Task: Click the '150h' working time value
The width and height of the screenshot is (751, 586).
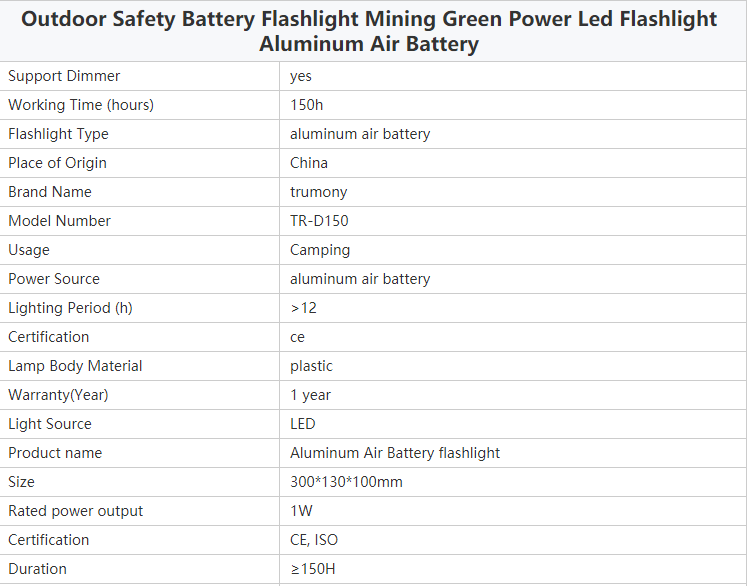Action: (x=307, y=105)
